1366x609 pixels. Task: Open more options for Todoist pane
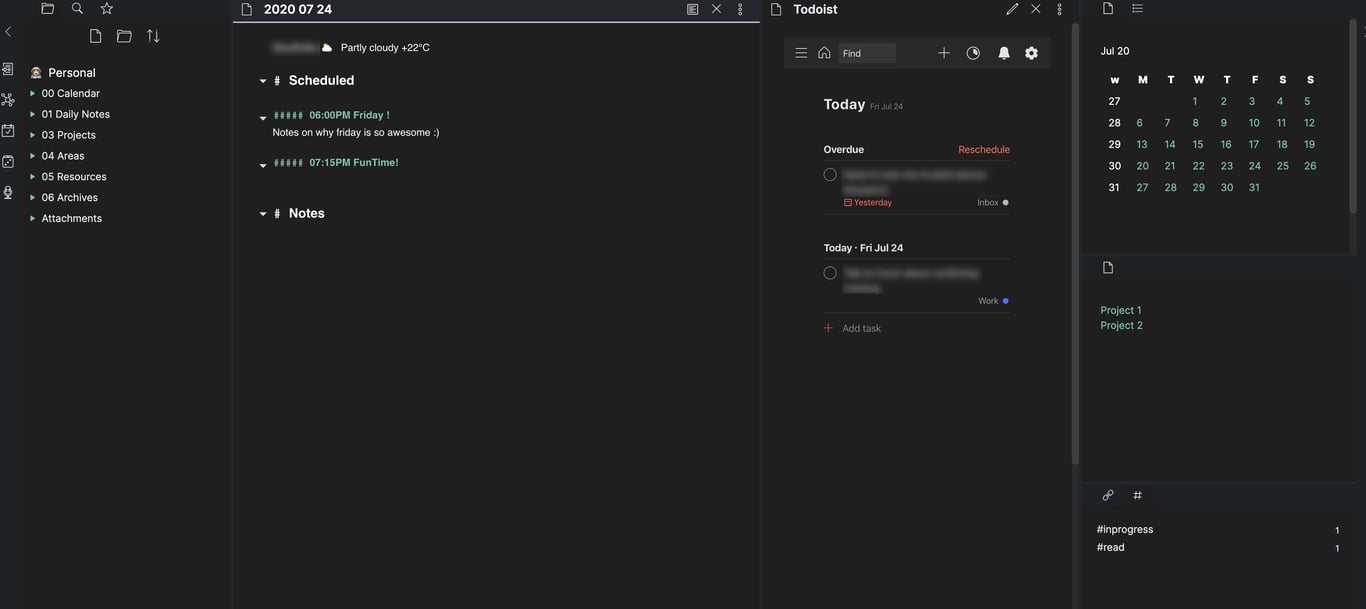[1059, 9]
